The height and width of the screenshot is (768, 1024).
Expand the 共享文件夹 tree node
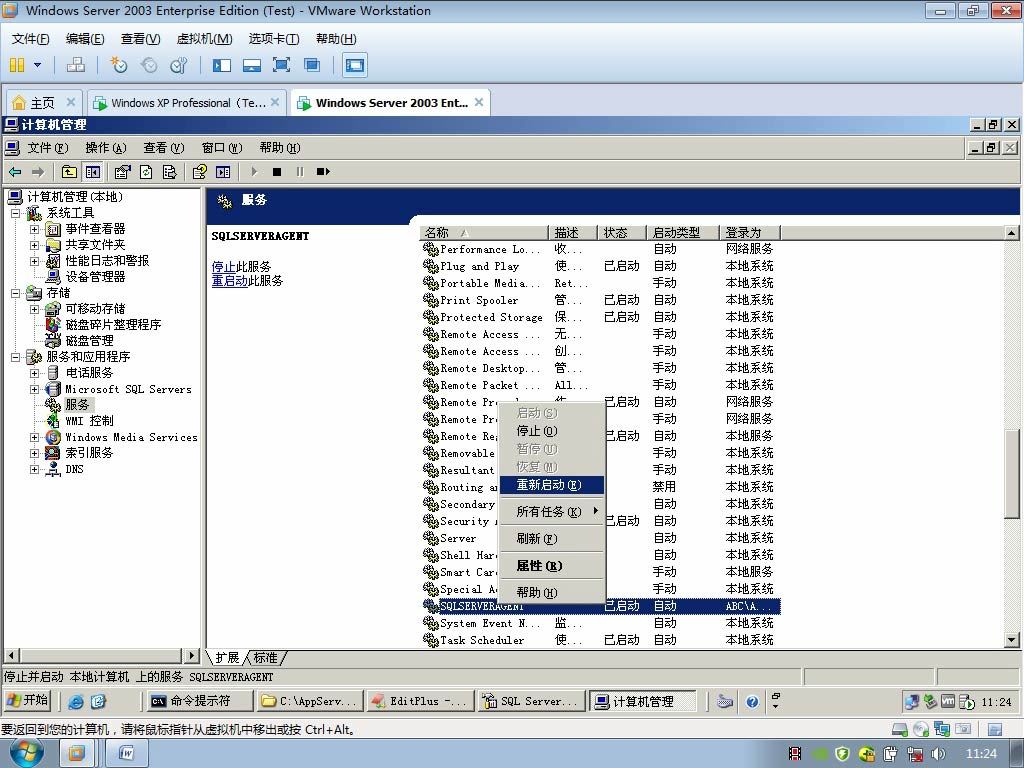point(35,245)
